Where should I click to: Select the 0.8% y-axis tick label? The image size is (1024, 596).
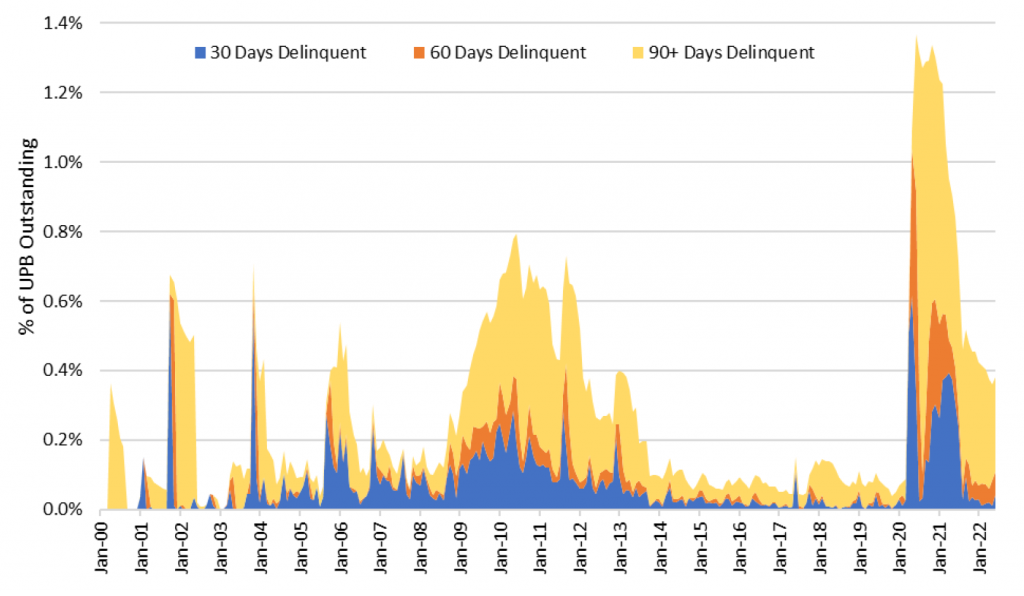point(63,231)
